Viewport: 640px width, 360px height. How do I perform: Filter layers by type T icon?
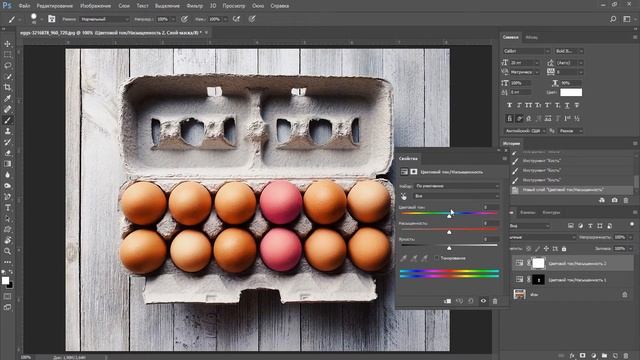590,225
